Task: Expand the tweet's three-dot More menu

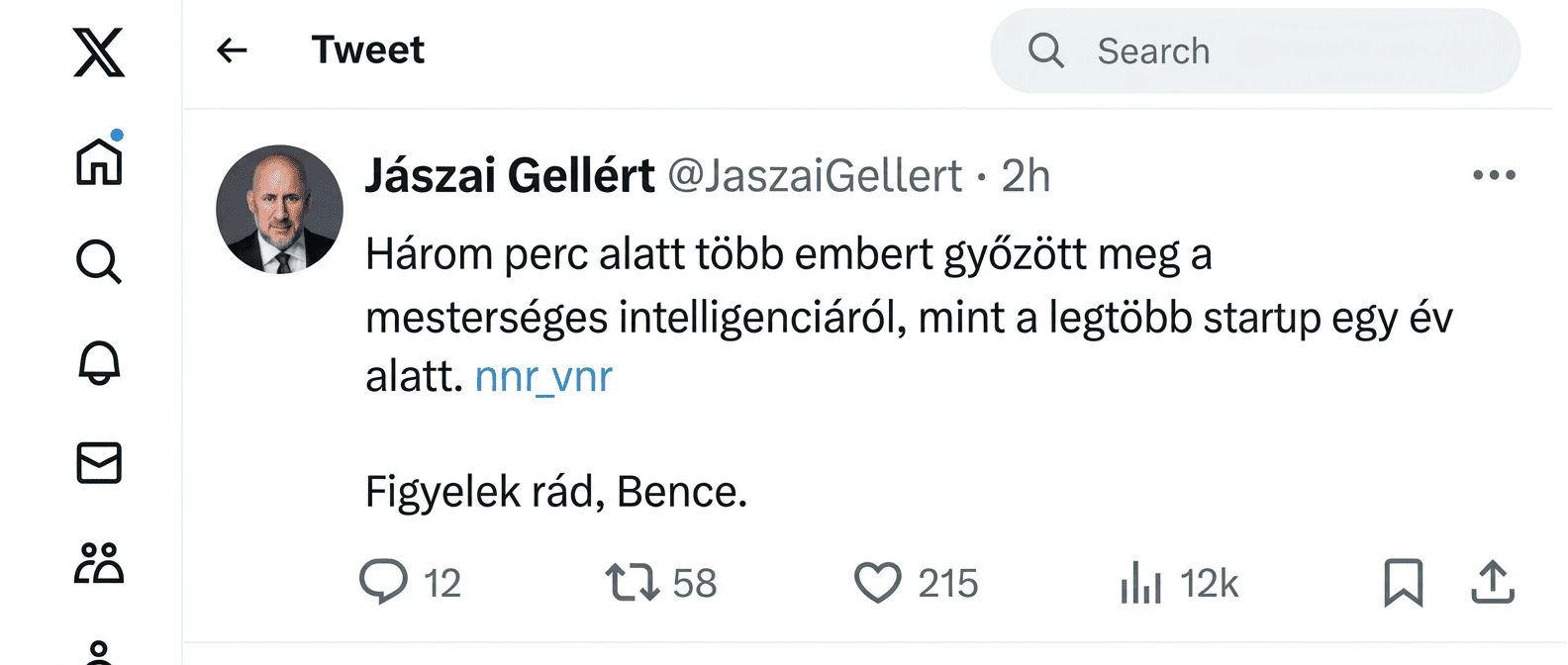Action: 1494,175
